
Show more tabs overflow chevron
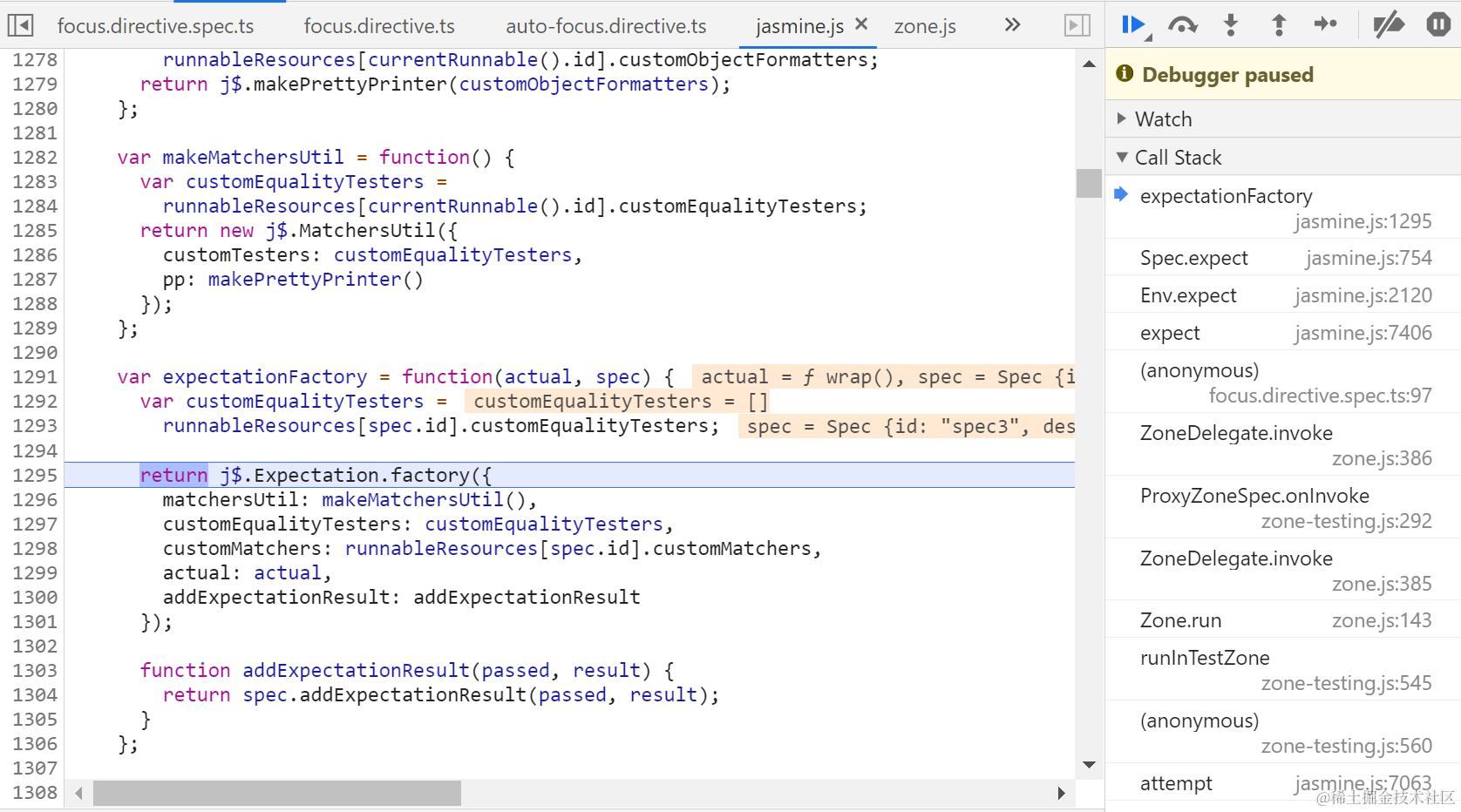pyautogui.click(x=1012, y=24)
